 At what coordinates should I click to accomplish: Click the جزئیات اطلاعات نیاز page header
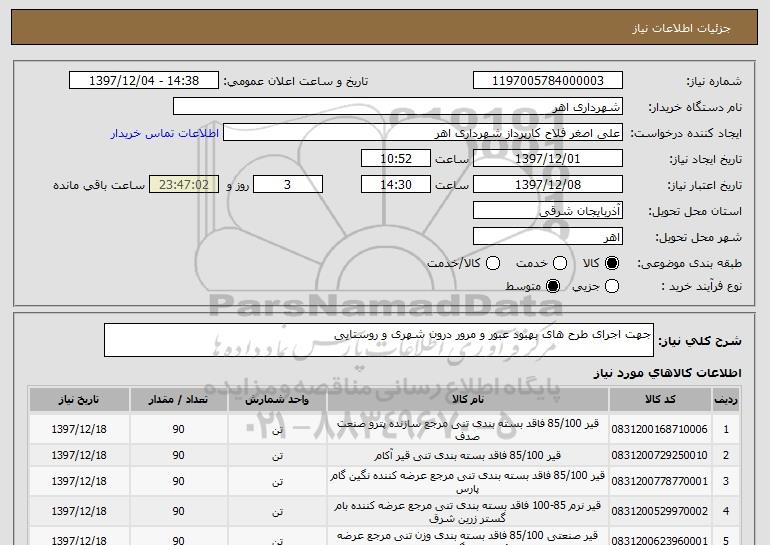(681, 28)
